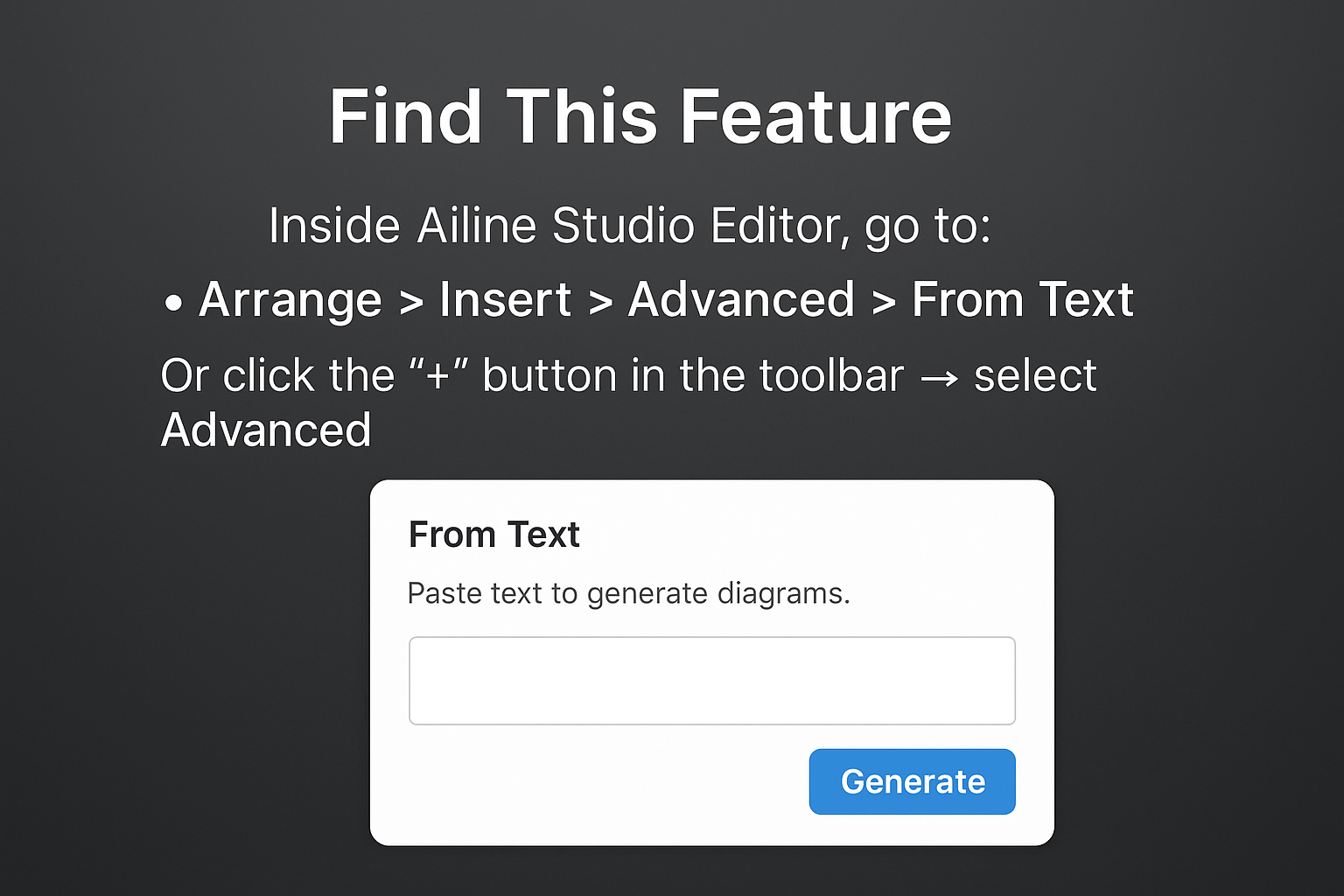The height and width of the screenshot is (896, 1344).
Task: Click the word "button" in the instruction
Action: 550,376
